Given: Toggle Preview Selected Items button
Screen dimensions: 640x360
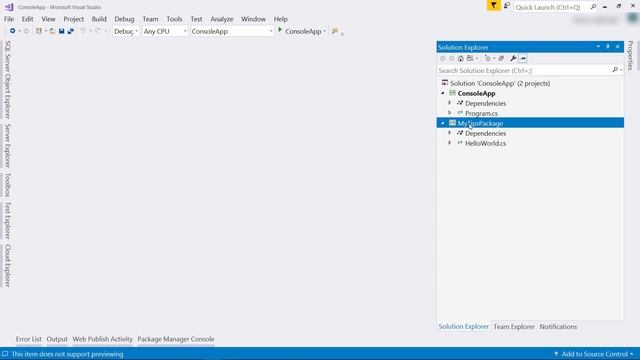Looking at the screenshot, I should (523, 58).
